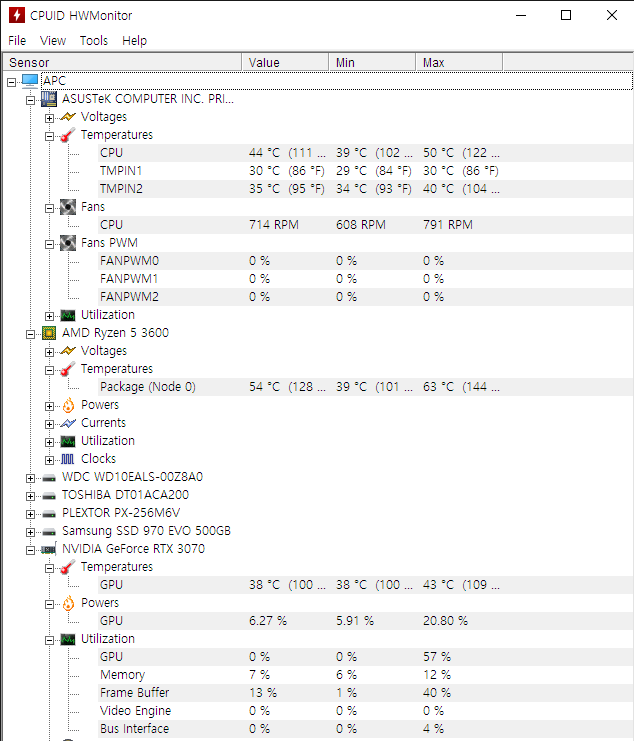Click the Min column header

[372, 62]
